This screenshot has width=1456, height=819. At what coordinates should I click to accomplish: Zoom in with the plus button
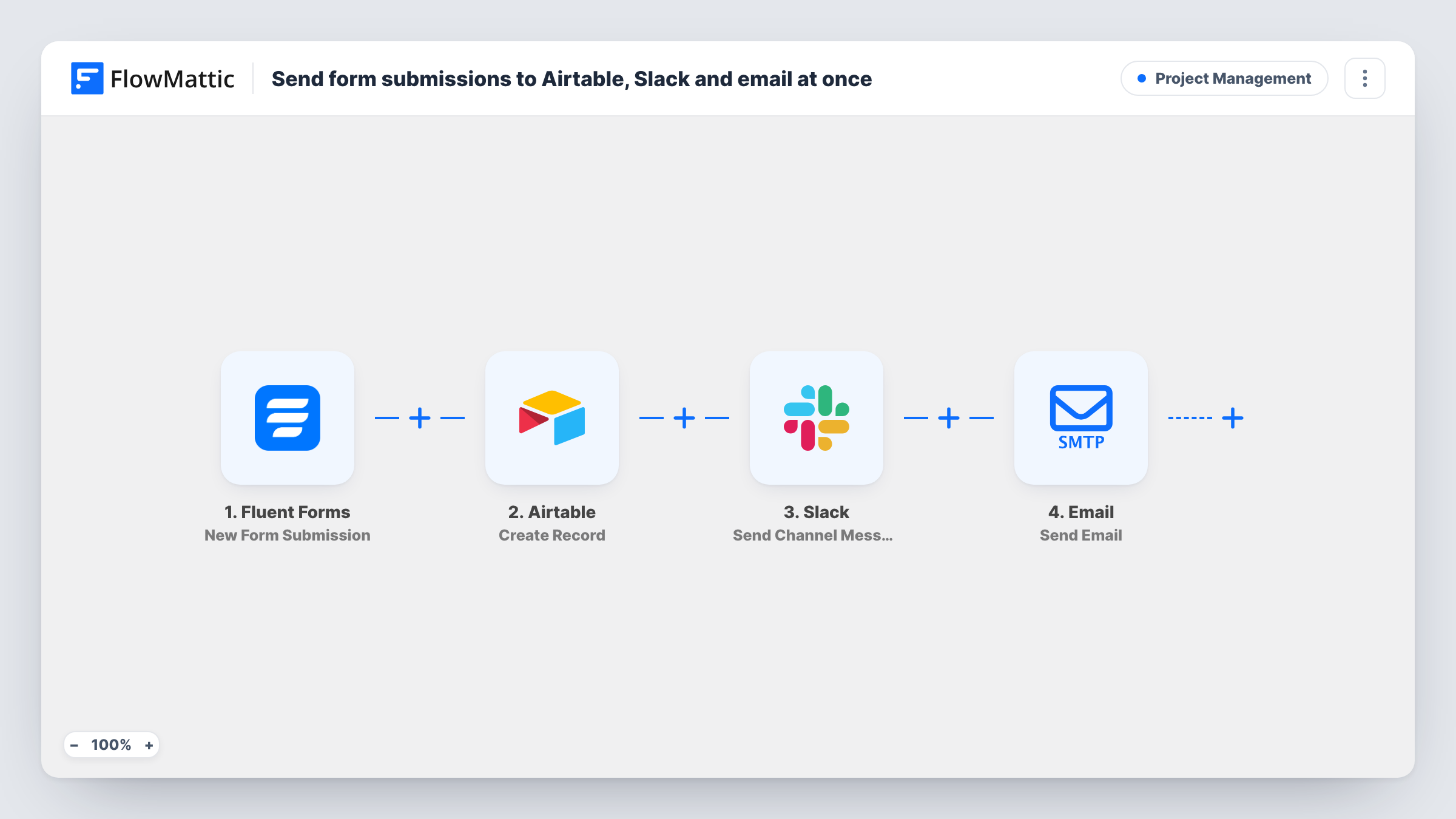(x=149, y=745)
